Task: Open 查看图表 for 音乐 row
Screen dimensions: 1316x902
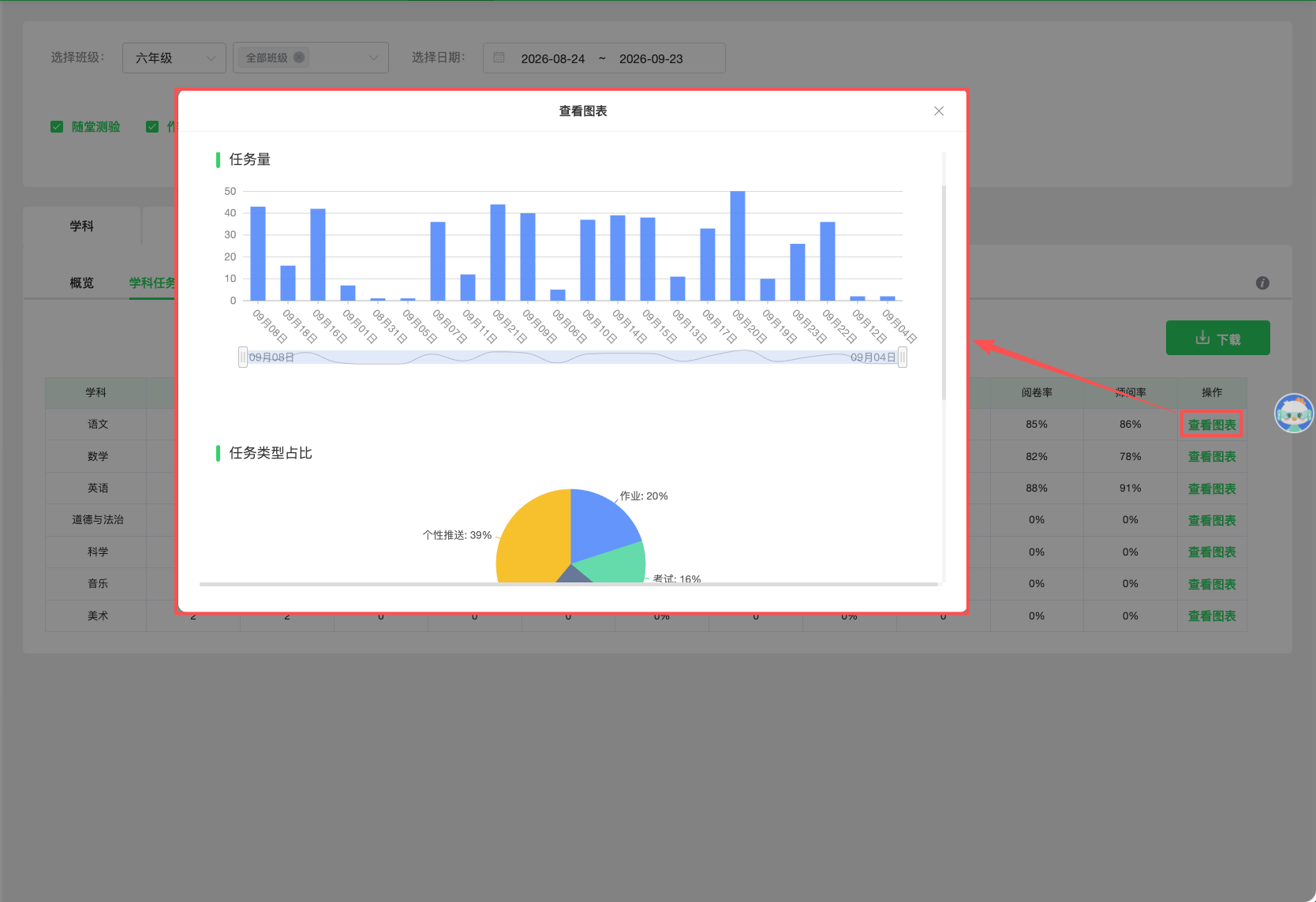Action: click(x=1212, y=584)
